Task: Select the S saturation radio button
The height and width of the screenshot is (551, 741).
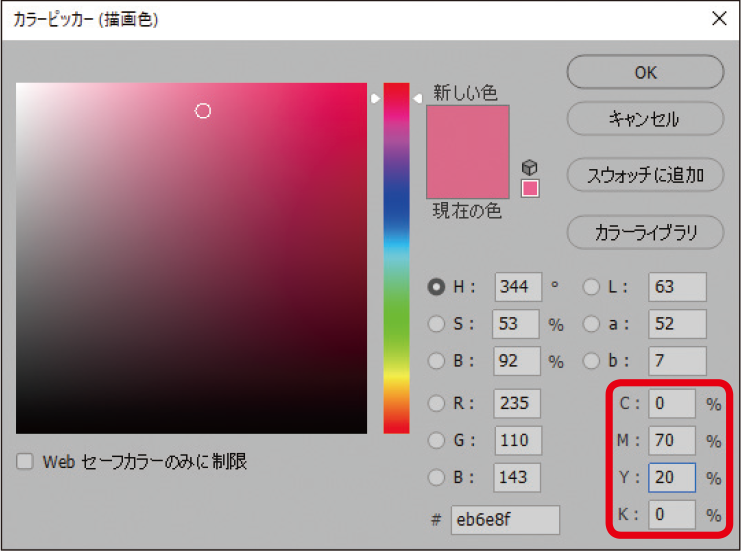Action: pos(436,324)
